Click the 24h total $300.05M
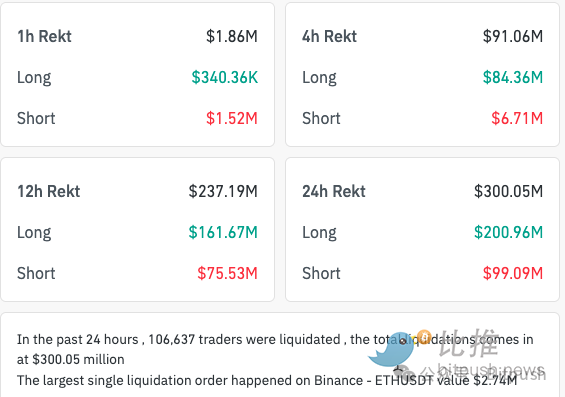Viewport: 565px width, 397px height. pos(508,191)
